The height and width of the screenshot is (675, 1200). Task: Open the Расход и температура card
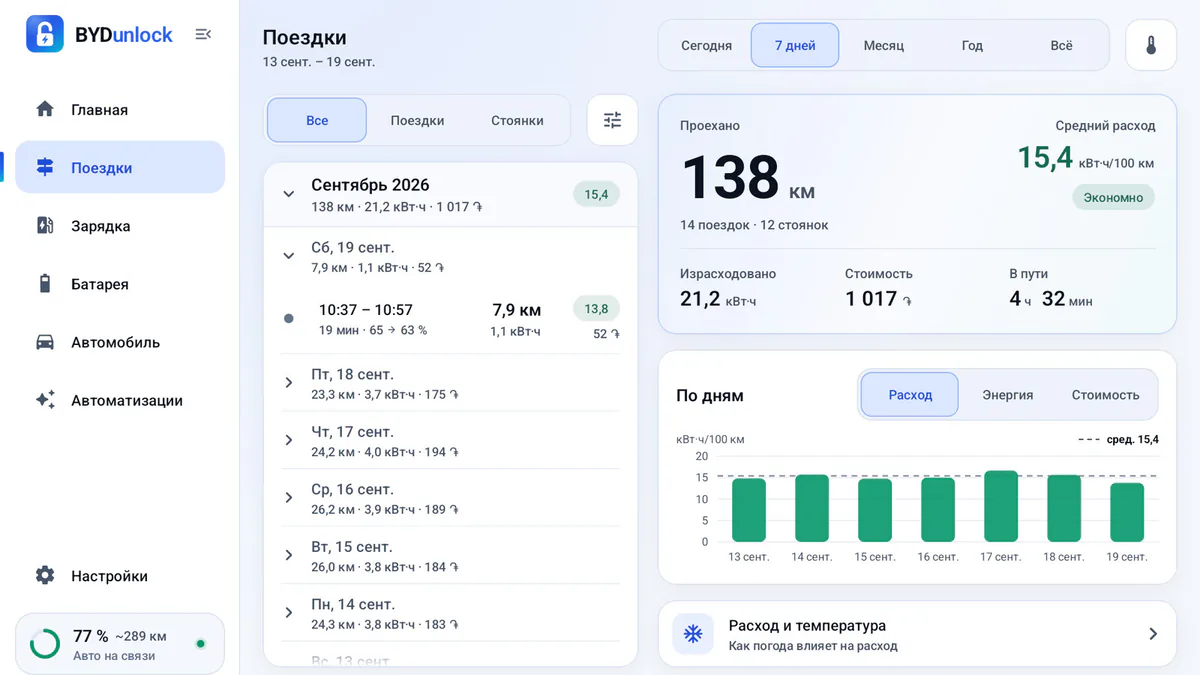click(x=917, y=634)
